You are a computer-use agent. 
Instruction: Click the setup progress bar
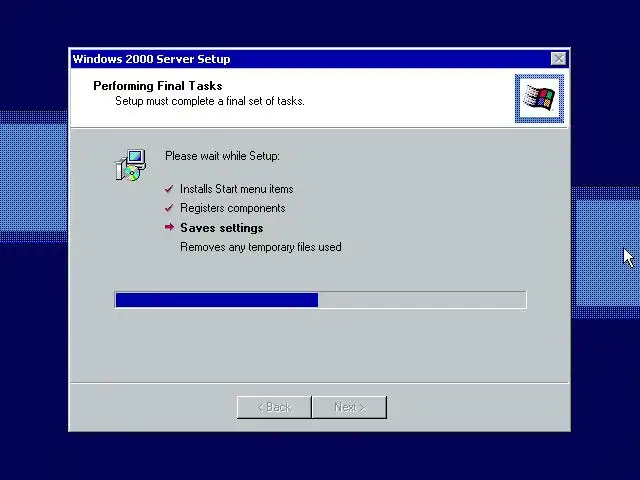click(x=320, y=300)
